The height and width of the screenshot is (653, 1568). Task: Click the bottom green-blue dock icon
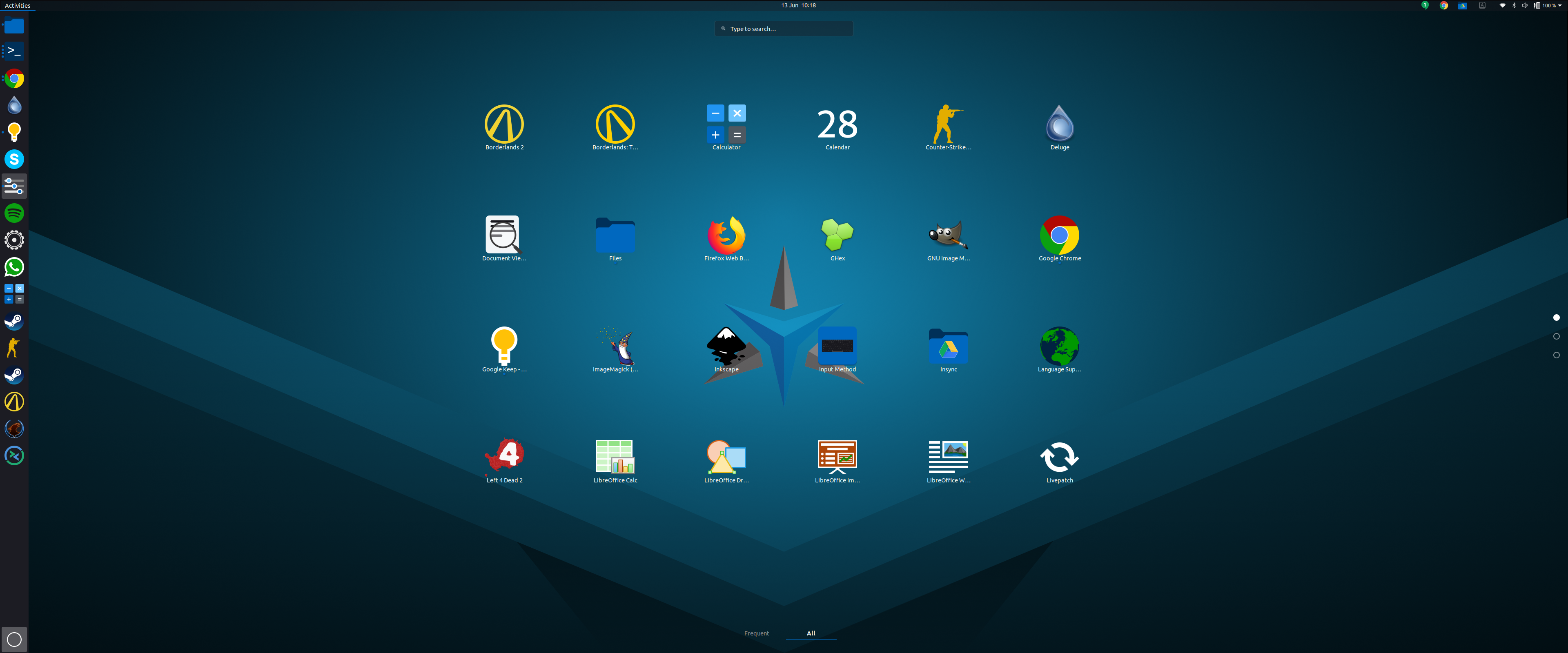coord(14,455)
